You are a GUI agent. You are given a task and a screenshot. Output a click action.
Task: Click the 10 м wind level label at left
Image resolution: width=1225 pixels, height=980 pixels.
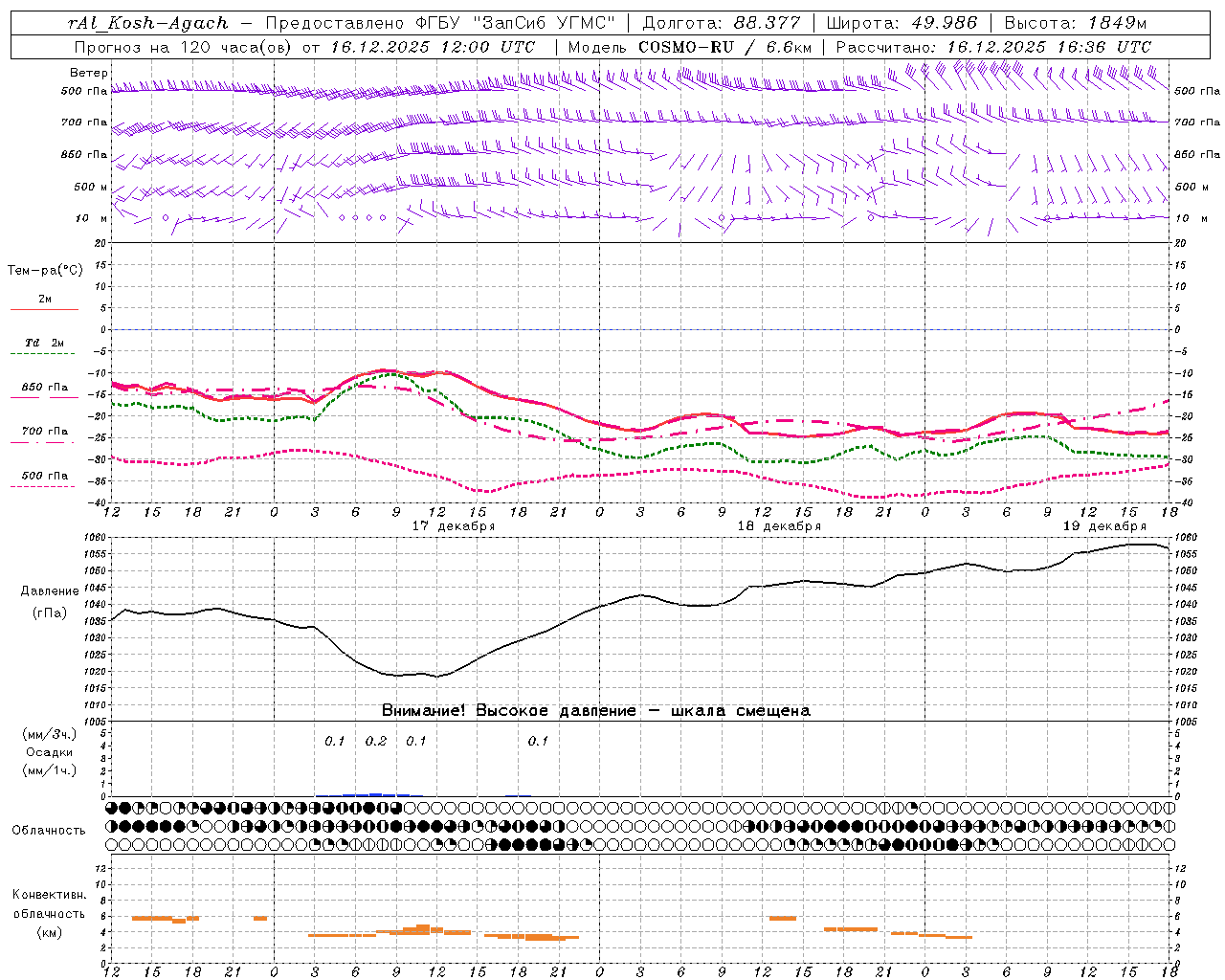(x=91, y=218)
